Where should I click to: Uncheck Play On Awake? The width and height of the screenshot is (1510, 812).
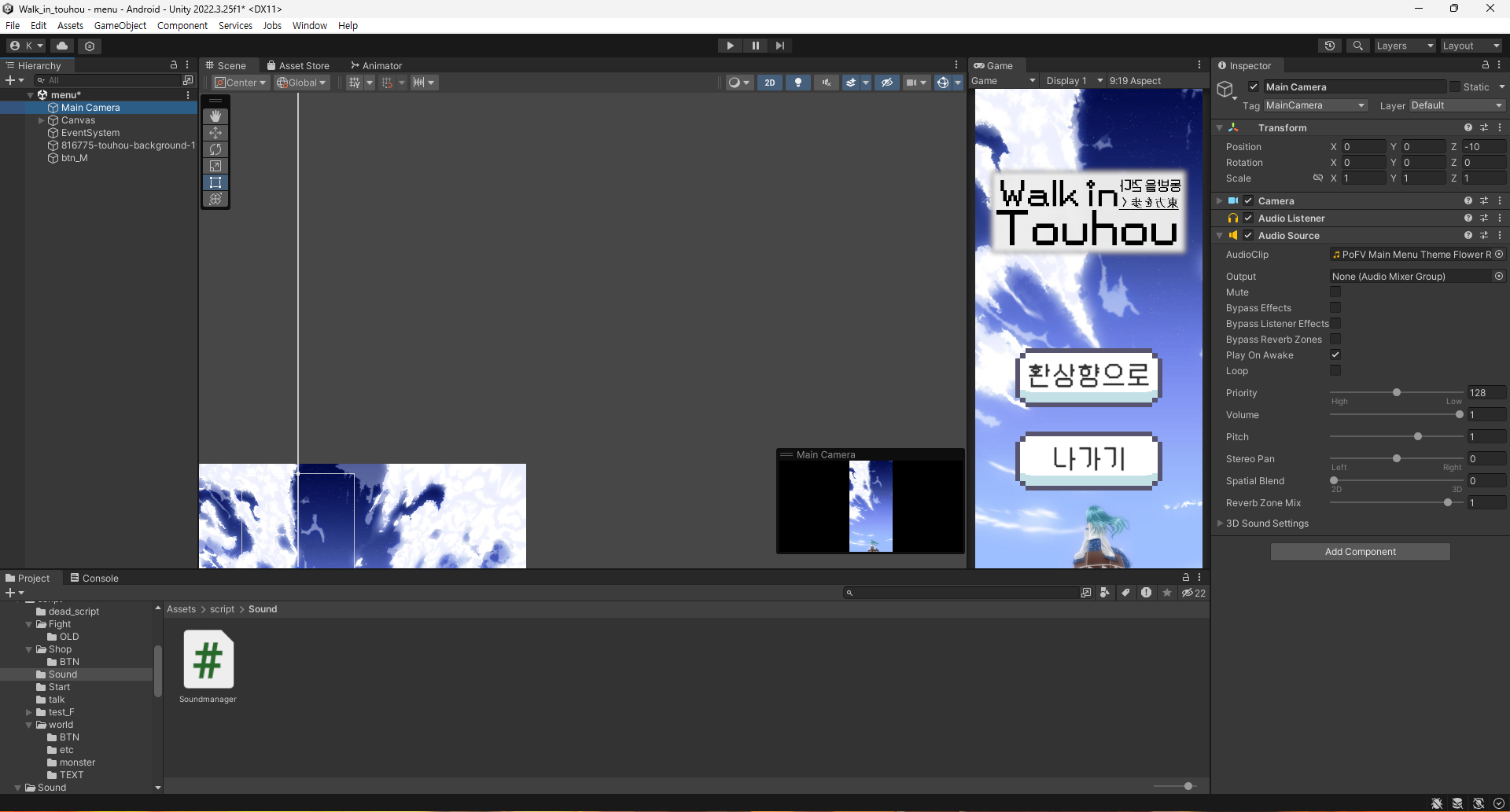coord(1335,355)
